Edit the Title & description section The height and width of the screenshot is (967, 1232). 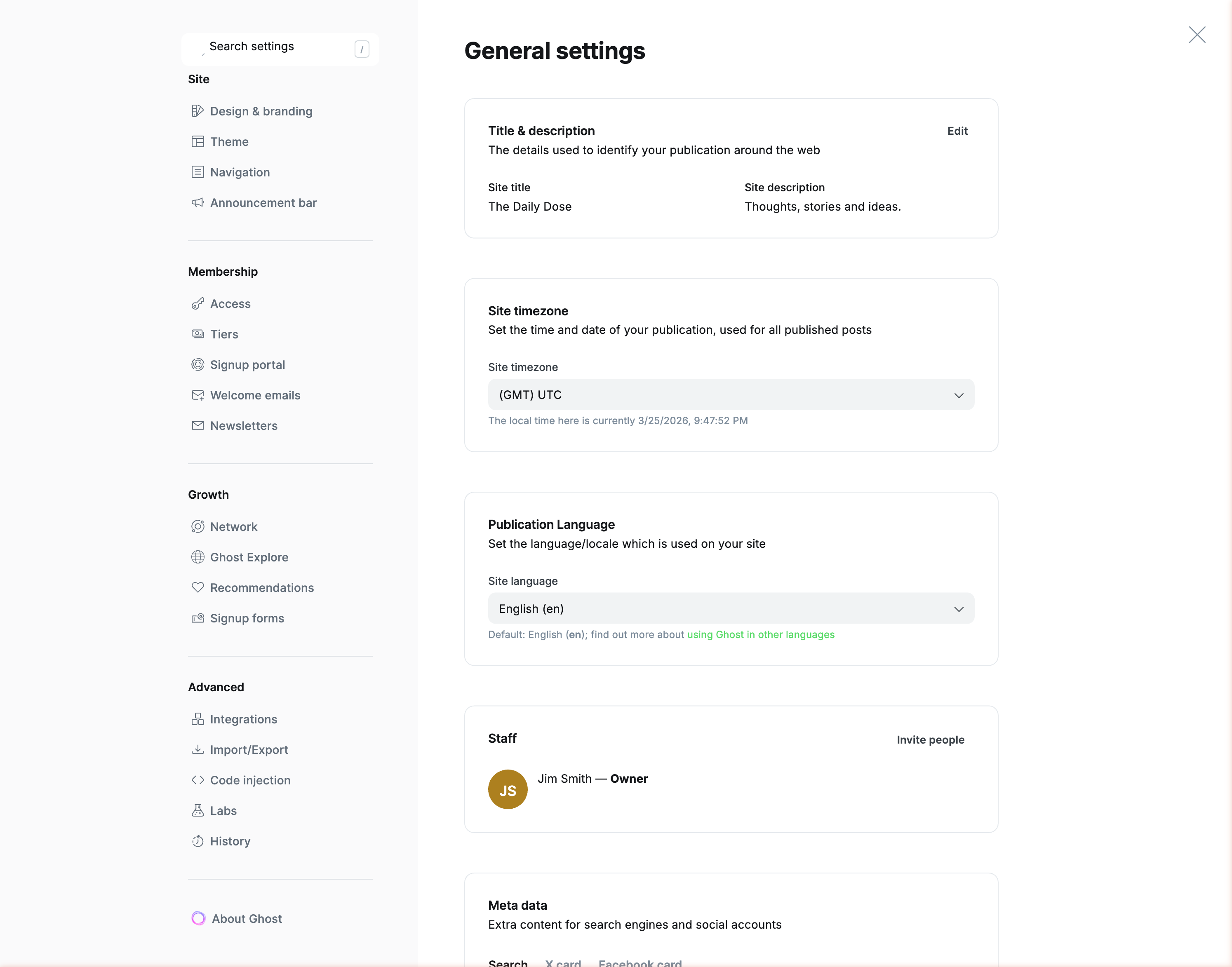(957, 131)
